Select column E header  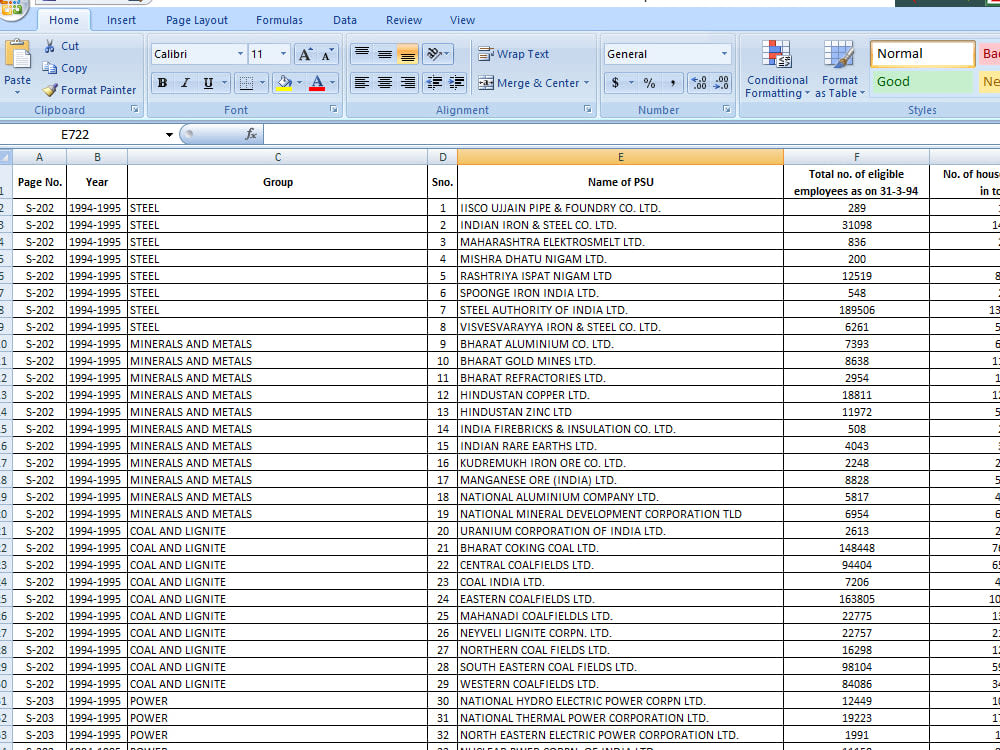click(620, 157)
